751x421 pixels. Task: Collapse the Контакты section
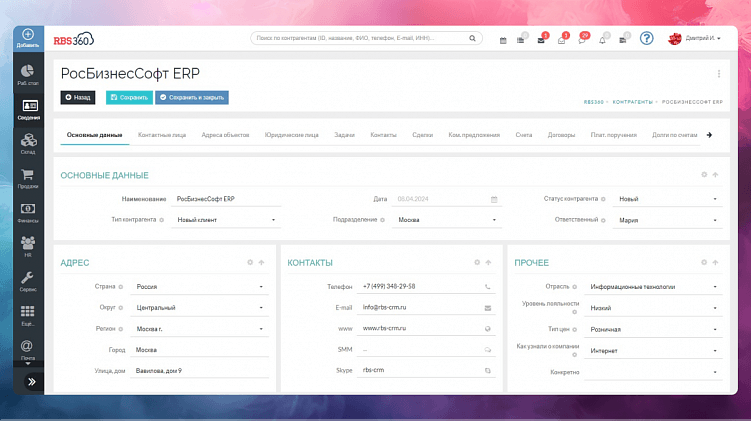tap(489, 262)
